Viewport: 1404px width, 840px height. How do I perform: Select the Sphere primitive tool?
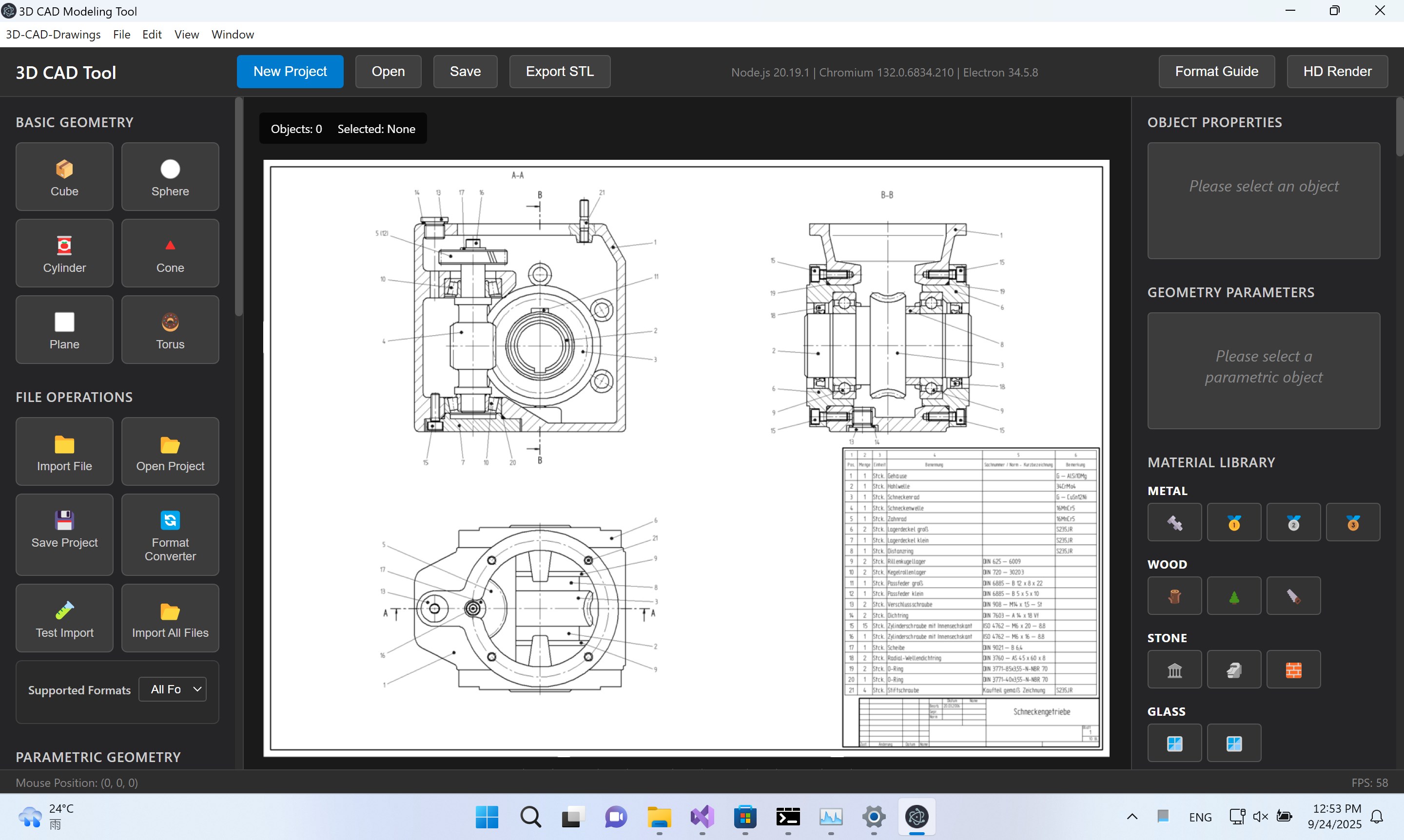pos(169,176)
